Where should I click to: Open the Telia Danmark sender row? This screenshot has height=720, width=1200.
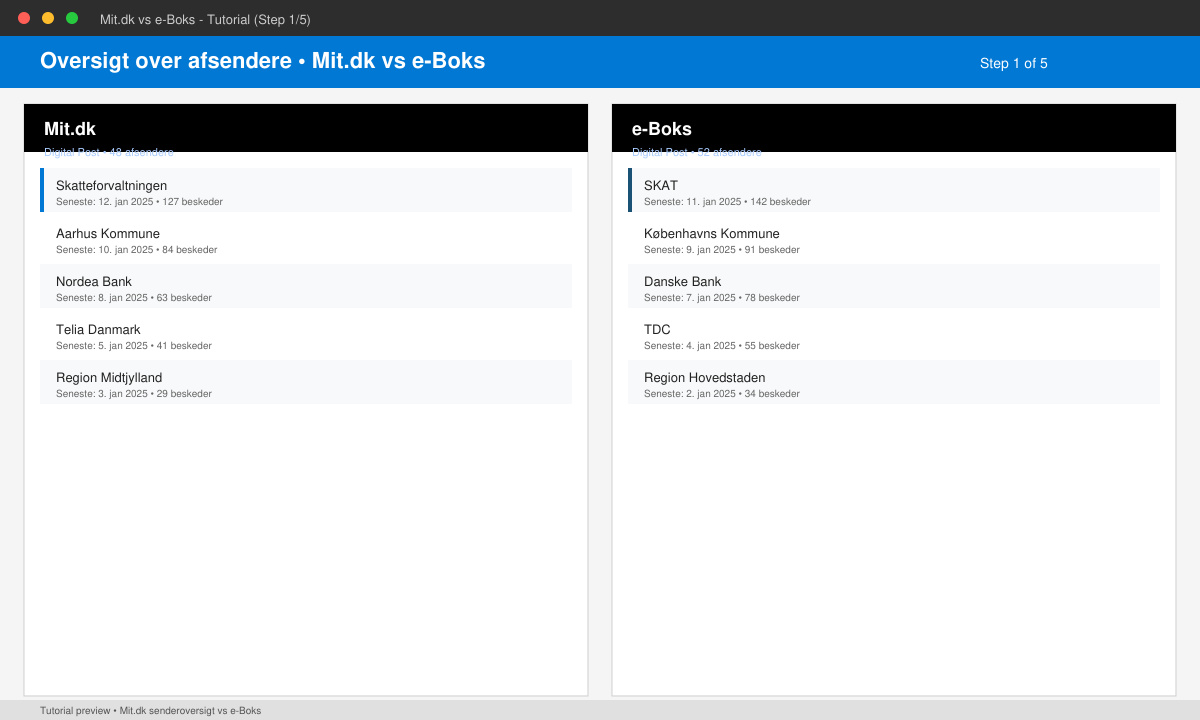(x=306, y=334)
